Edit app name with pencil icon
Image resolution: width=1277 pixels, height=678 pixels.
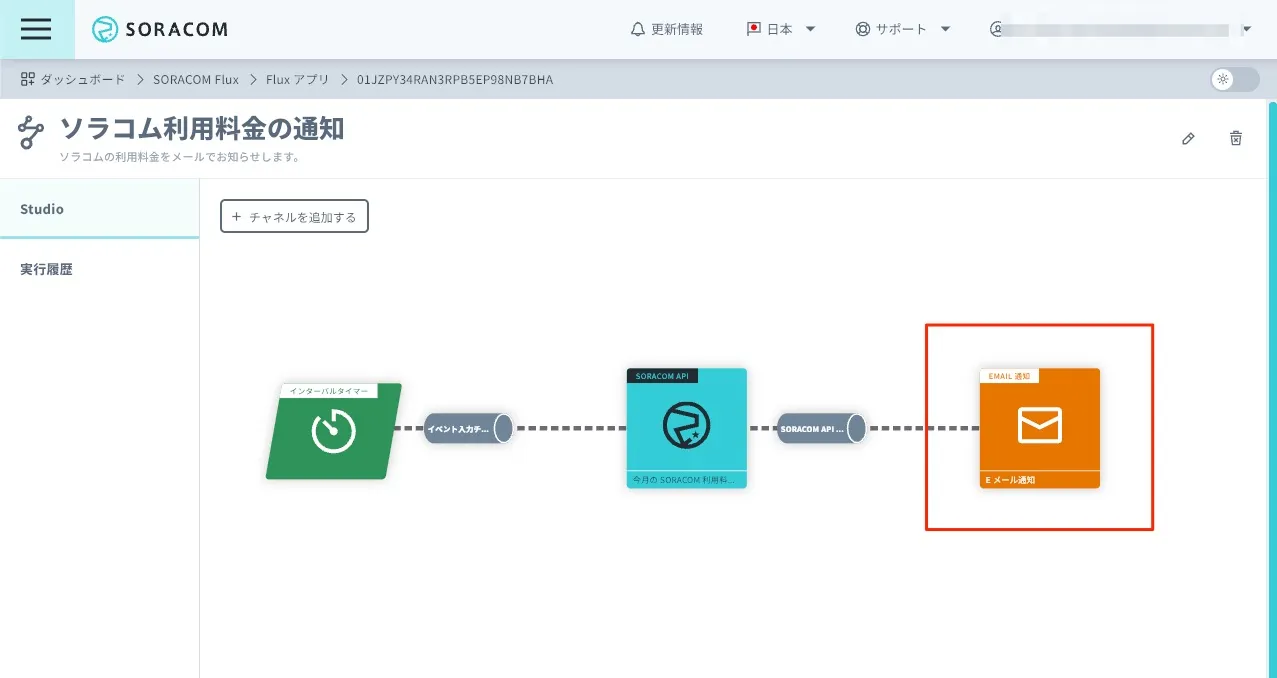1188,138
